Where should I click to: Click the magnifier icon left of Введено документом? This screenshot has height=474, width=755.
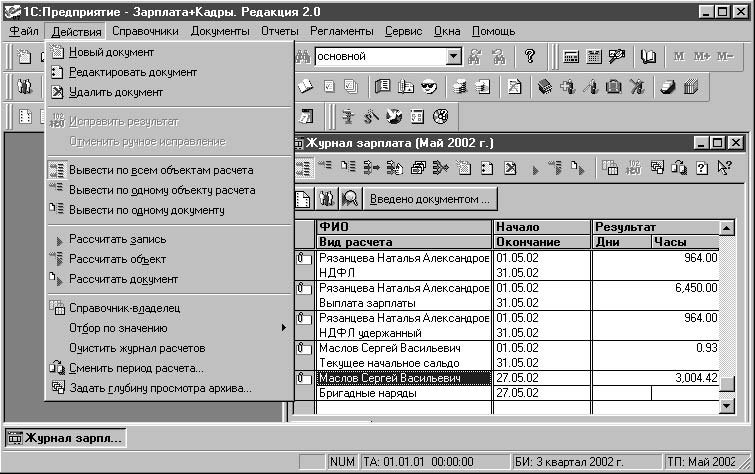350,199
